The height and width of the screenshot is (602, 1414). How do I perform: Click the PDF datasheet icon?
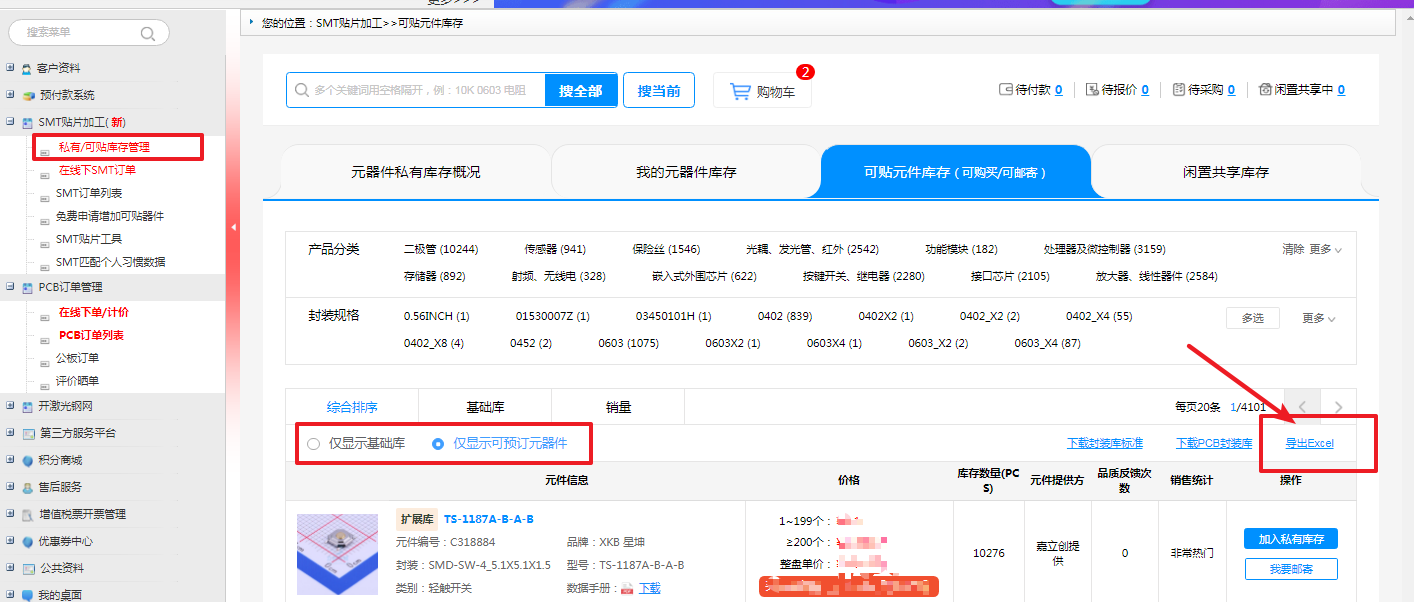pos(627,588)
